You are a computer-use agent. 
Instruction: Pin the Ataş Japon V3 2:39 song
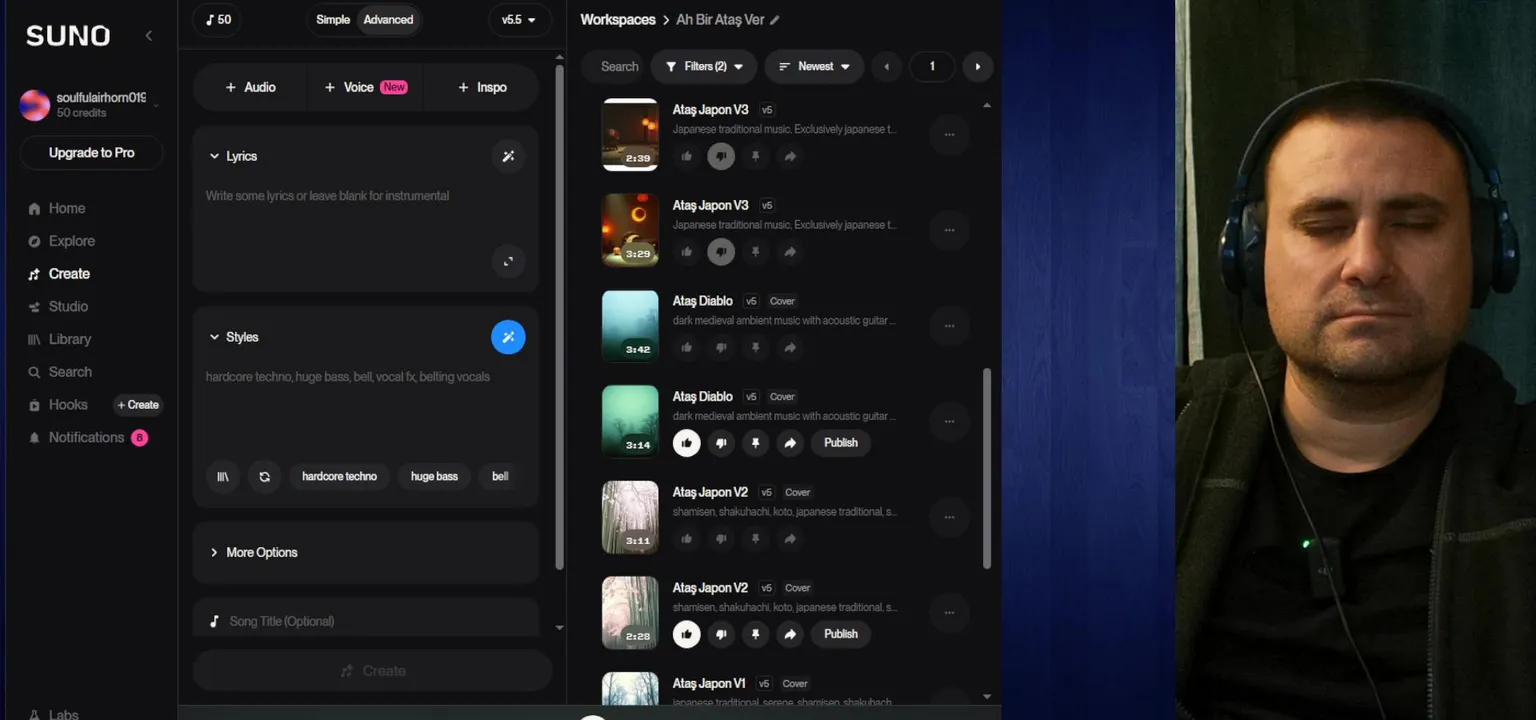(755, 156)
